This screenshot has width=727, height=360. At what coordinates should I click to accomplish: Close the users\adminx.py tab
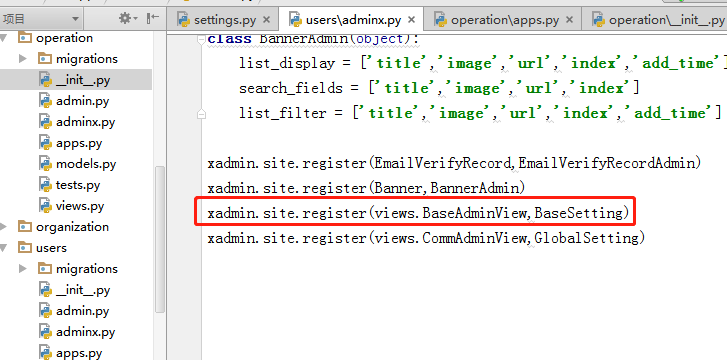pos(411,20)
